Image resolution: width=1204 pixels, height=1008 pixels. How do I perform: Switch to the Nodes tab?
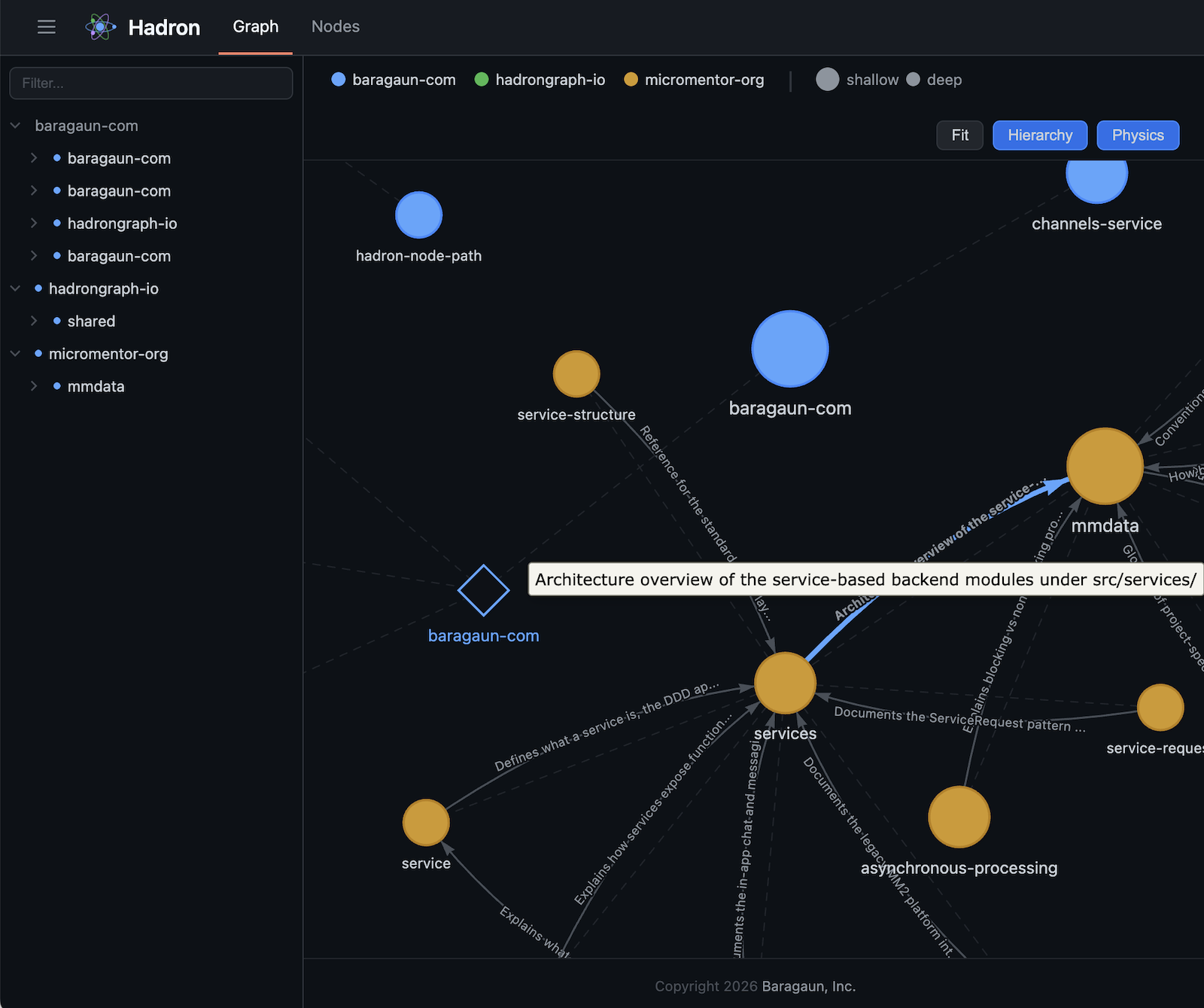click(x=335, y=26)
